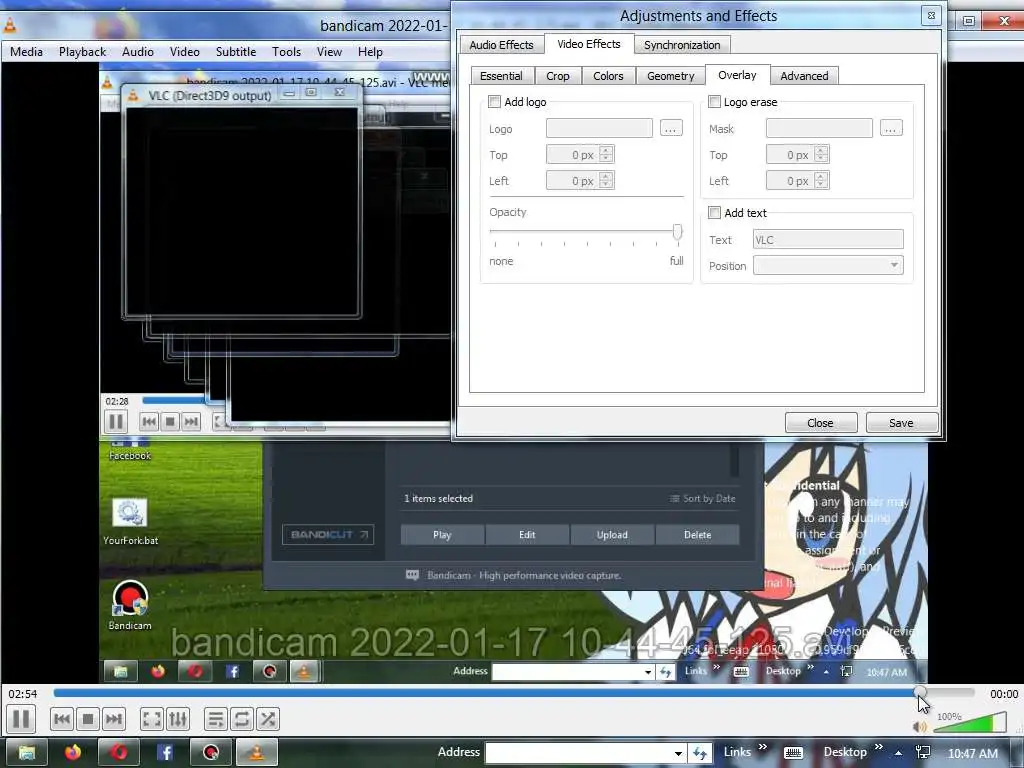Open the Media menu
The width and height of the screenshot is (1024, 768).
coord(26,52)
